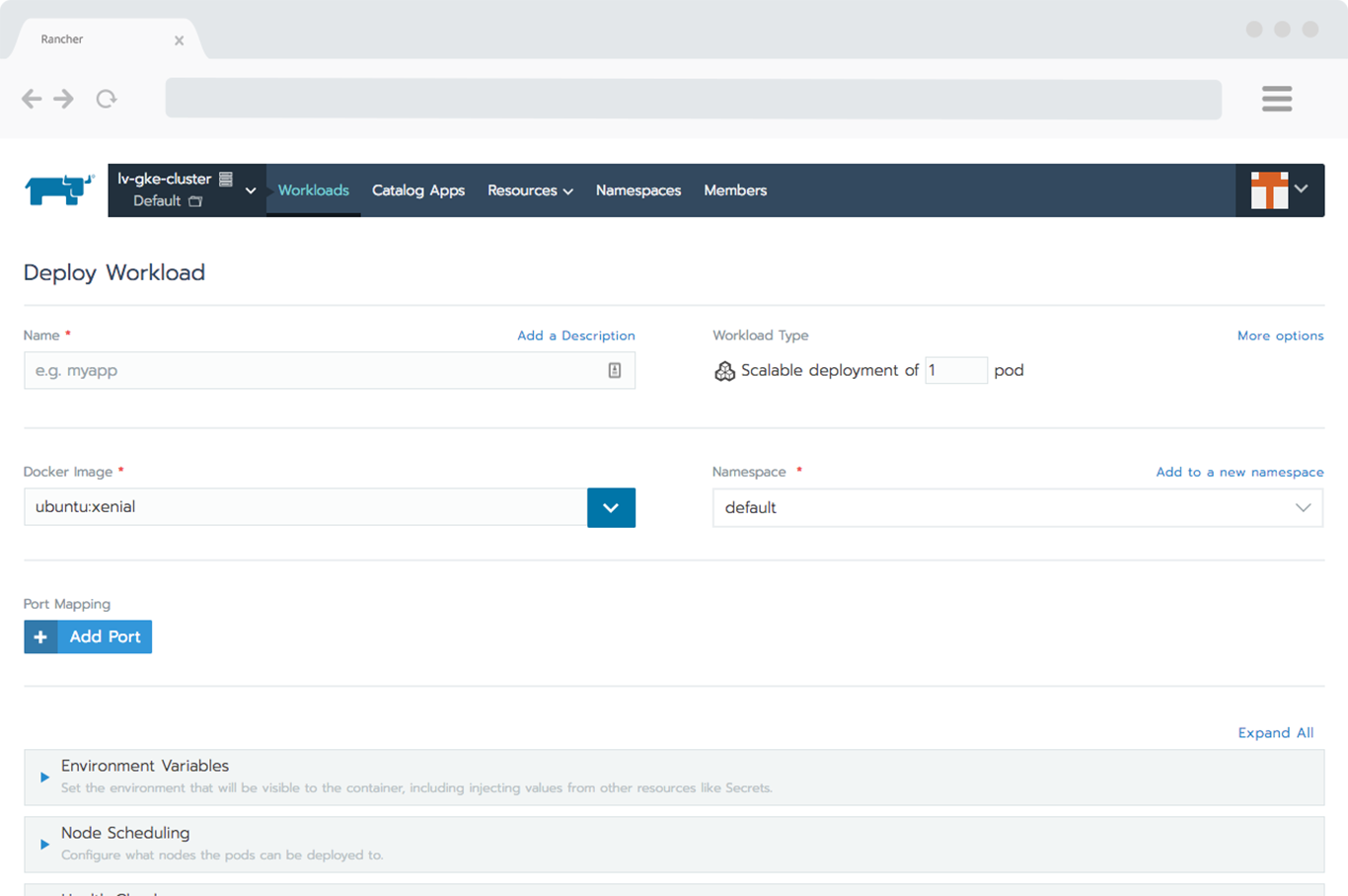Reload the page with the refresh icon

[107, 99]
